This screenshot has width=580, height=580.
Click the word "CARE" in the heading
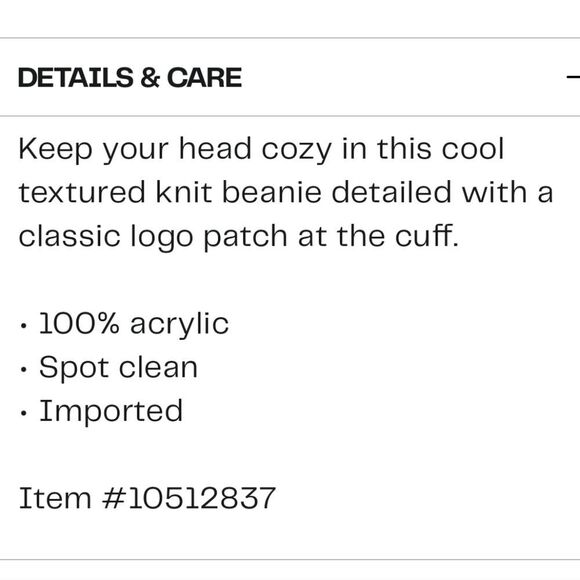pyautogui.click(x=205, y=78)
